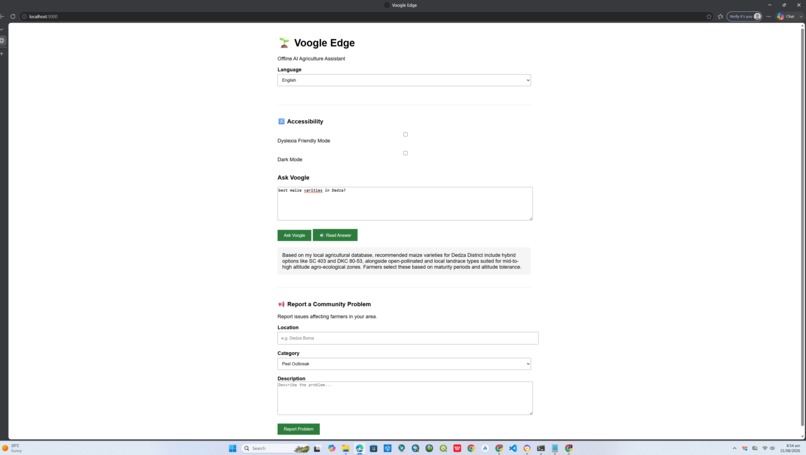The width and height of the screenshot is (806, 455).
Task: Click the page vertical scrollbar
Action: click(x=802, y=226)
